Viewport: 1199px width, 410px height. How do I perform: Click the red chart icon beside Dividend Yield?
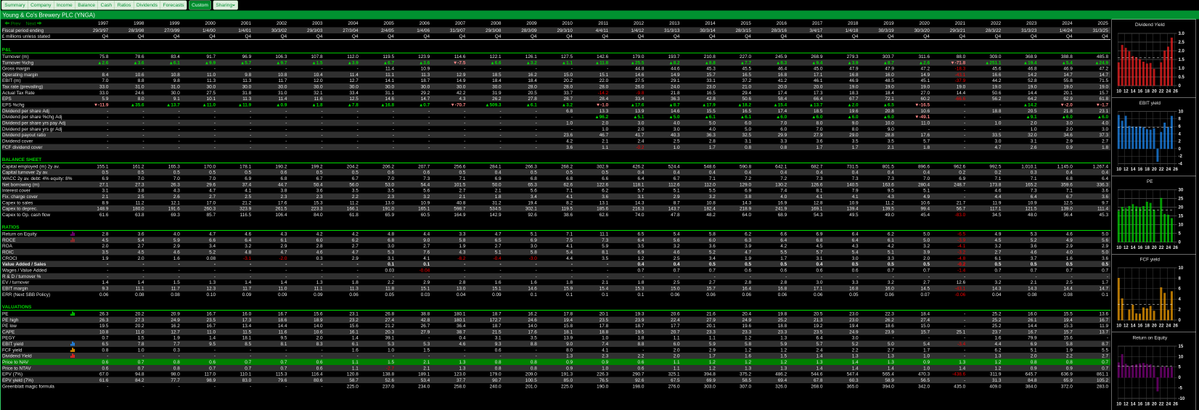coord(72,356)
